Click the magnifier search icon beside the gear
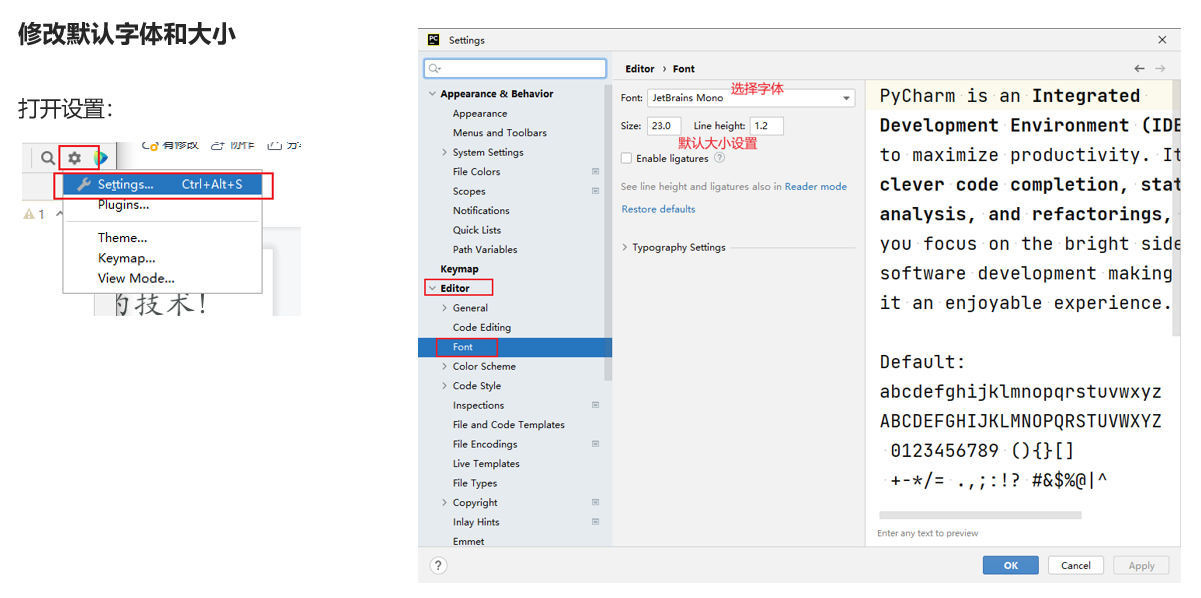 pyautogui.click(x=48, y=158)
